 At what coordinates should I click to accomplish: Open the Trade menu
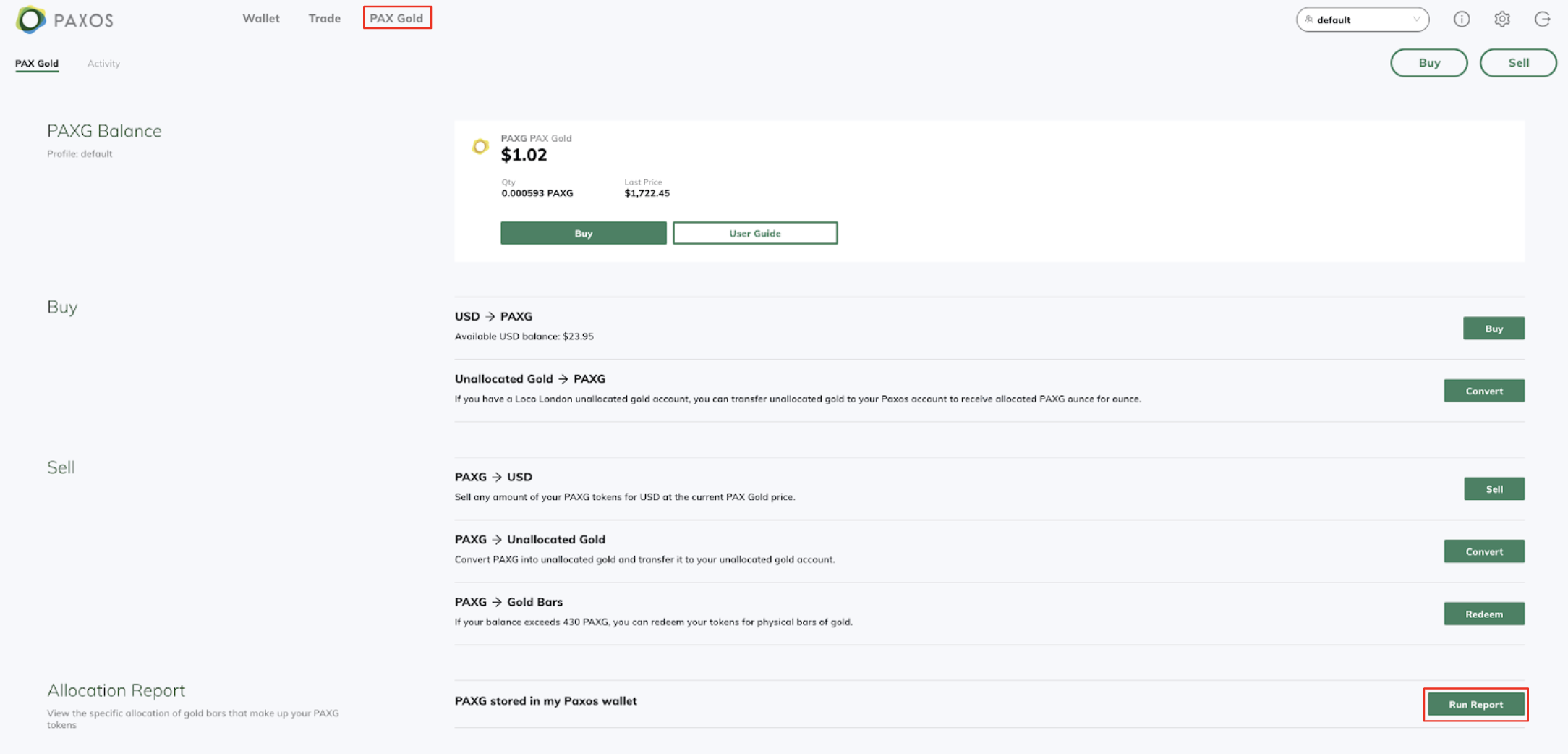click(x=324, y=18)
